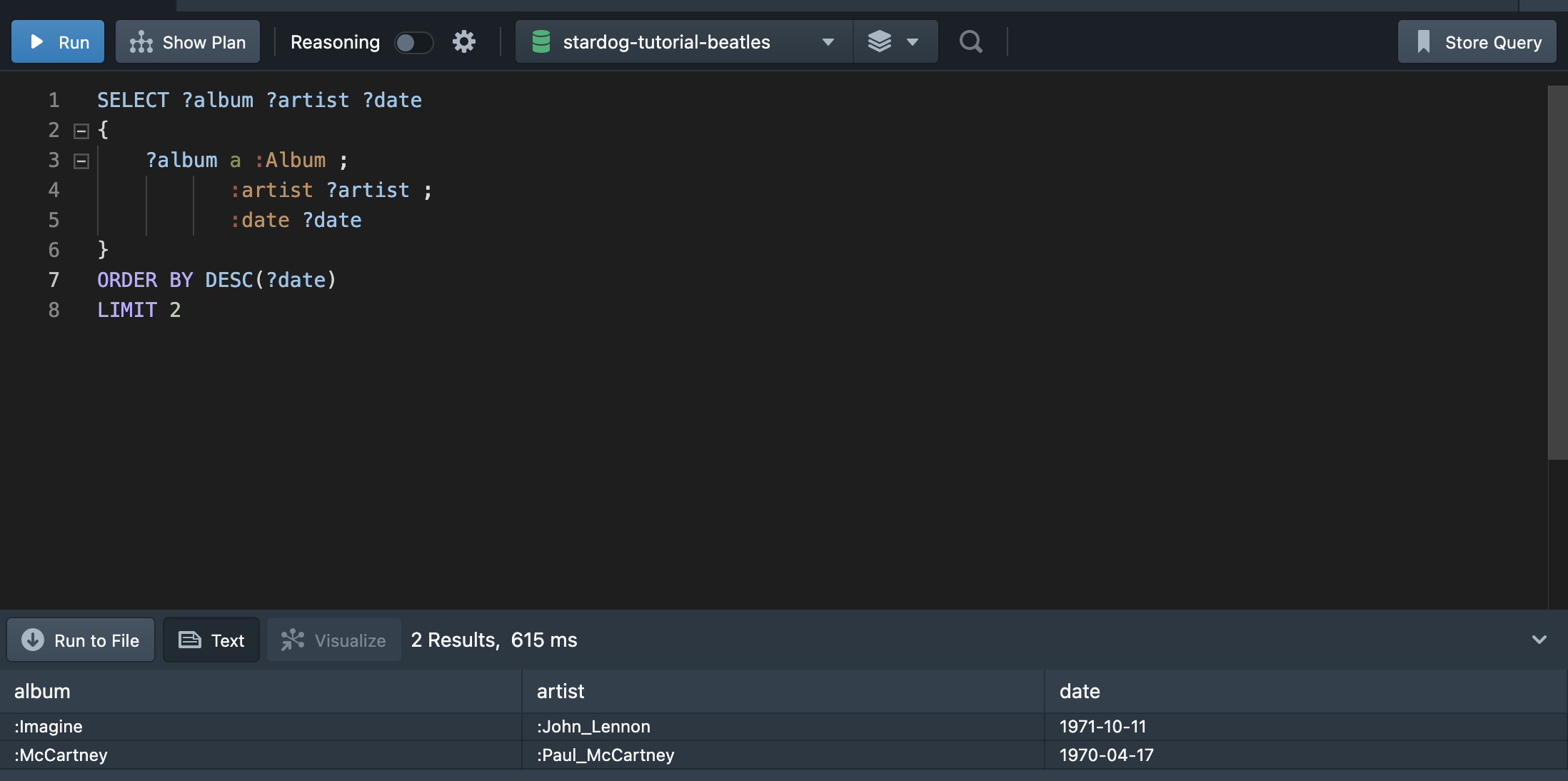This screenshot has width=1568, height=781.
Task: Click Show Plan to view query plan
Action: [x=190, y=41]
